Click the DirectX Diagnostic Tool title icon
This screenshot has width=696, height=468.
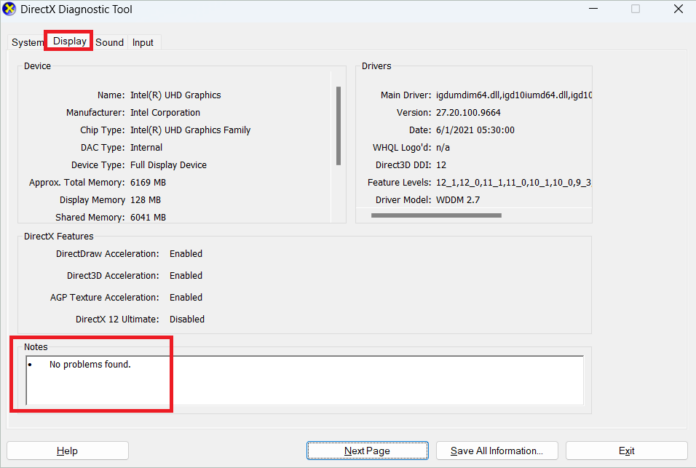(9, 9)
